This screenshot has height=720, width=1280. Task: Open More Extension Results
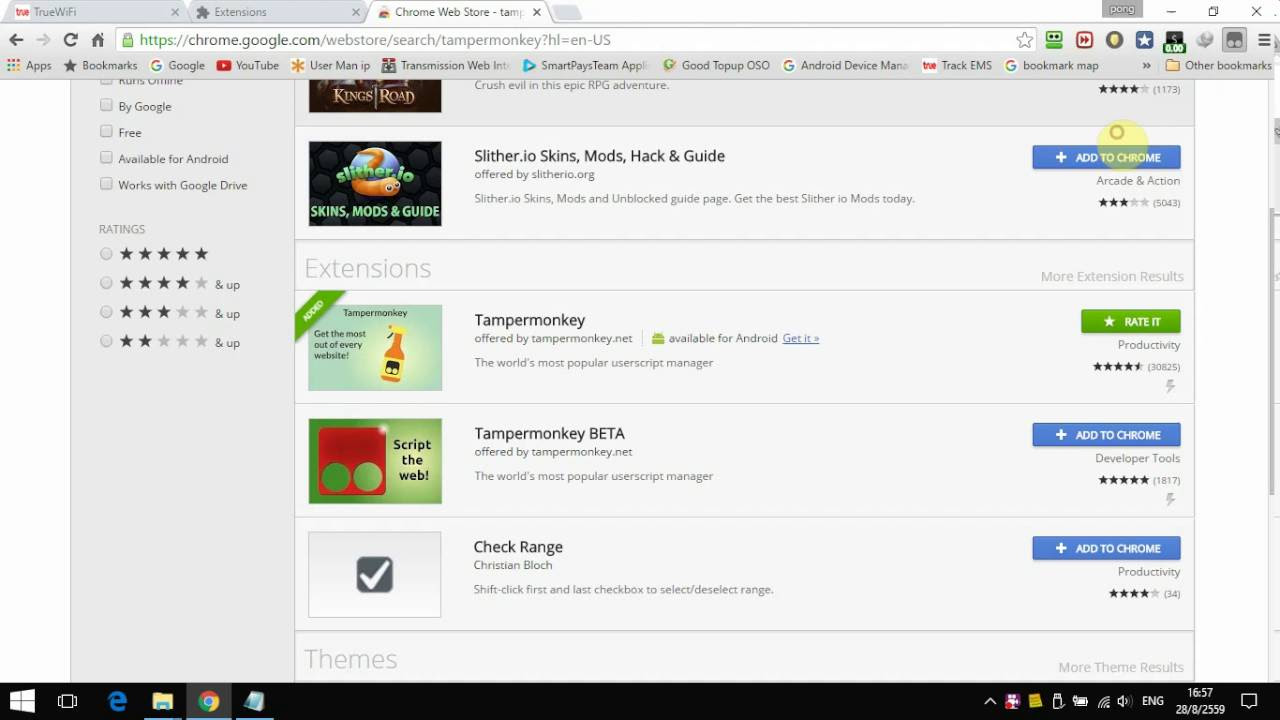point(1111,276)
